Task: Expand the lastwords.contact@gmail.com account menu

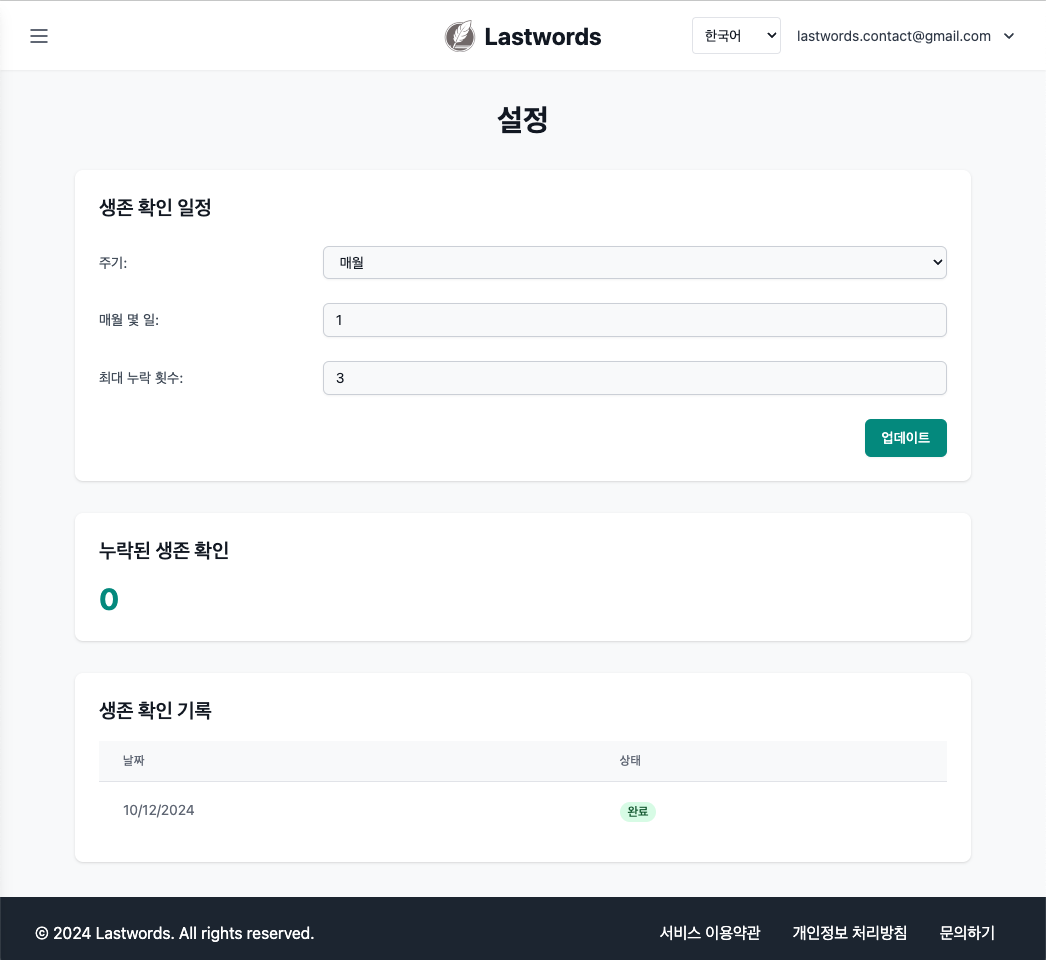Action: 905,36
